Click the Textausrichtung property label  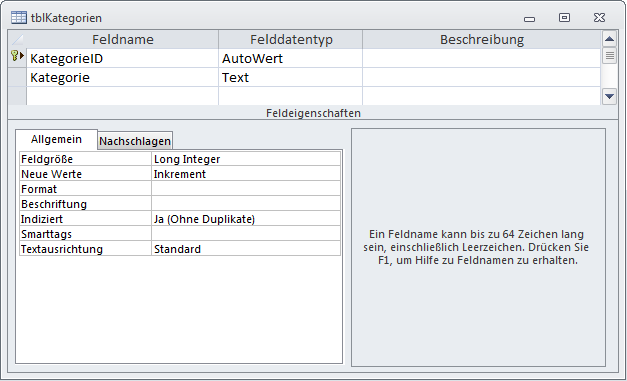[86, 249]
